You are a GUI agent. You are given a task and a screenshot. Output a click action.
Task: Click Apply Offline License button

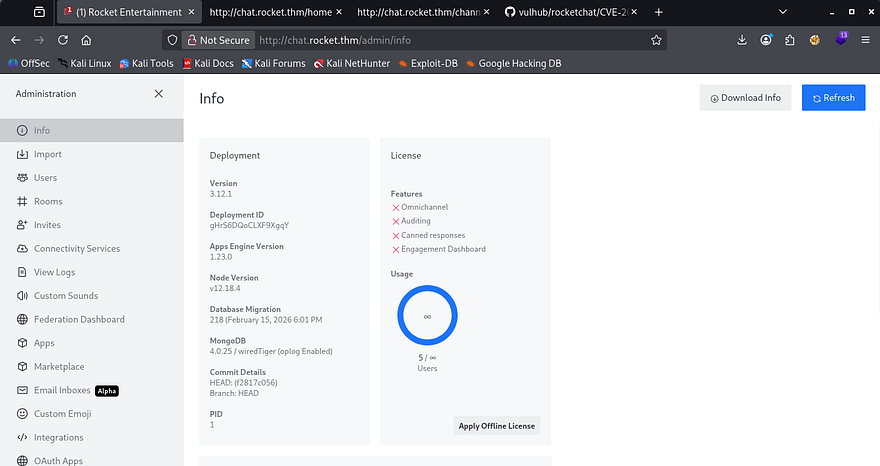pos(496,425)
